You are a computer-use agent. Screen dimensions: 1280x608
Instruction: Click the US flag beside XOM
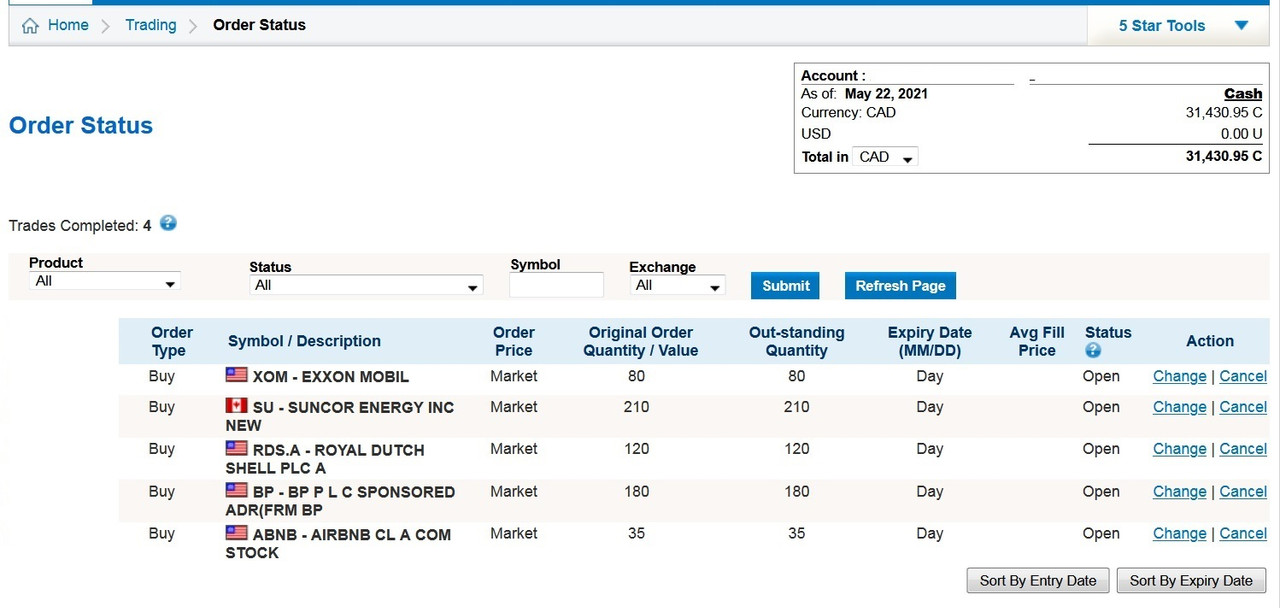(x=236, y=375)
